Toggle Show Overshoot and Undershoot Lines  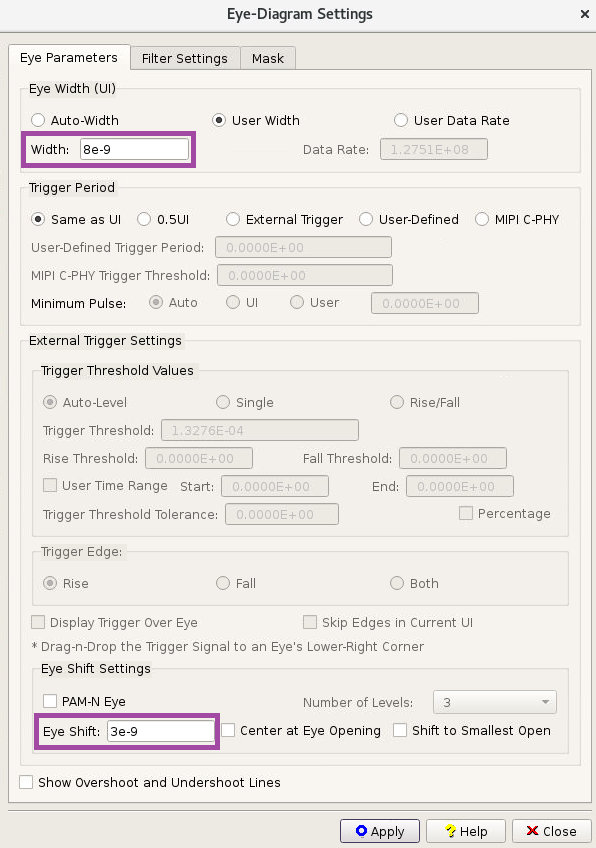point(26,782)
